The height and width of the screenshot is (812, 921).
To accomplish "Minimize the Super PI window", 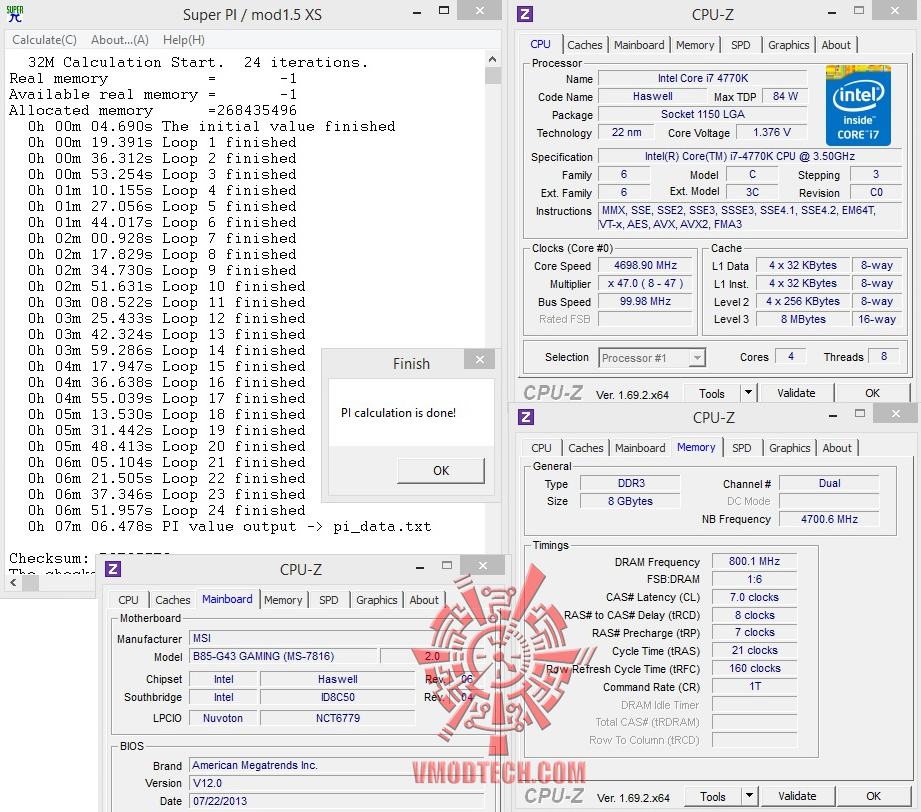I will [417, 12].
